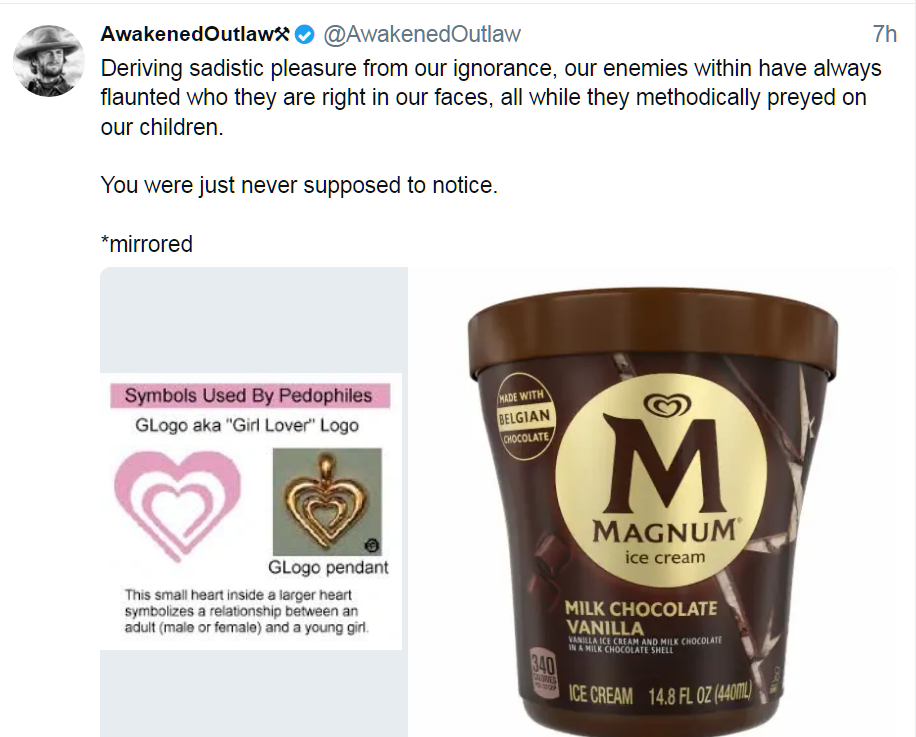Image resolution: width=916 pixels, height=737 pixels.
Task: Click the Made With Belgian Chocolate badge
Action: pos(524,416)
